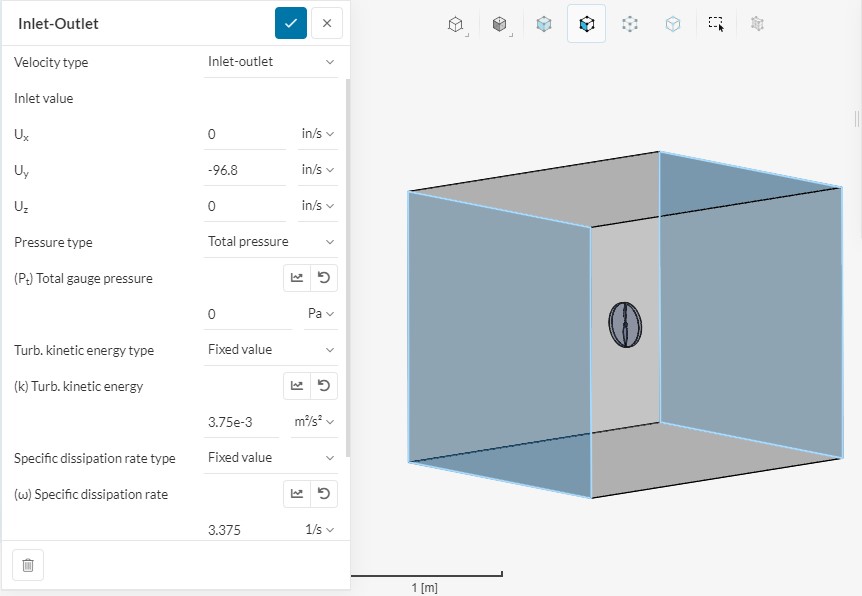Open Turb. kinetic energy type dropdown
This screenshot has height=596, width=862.
271,350
